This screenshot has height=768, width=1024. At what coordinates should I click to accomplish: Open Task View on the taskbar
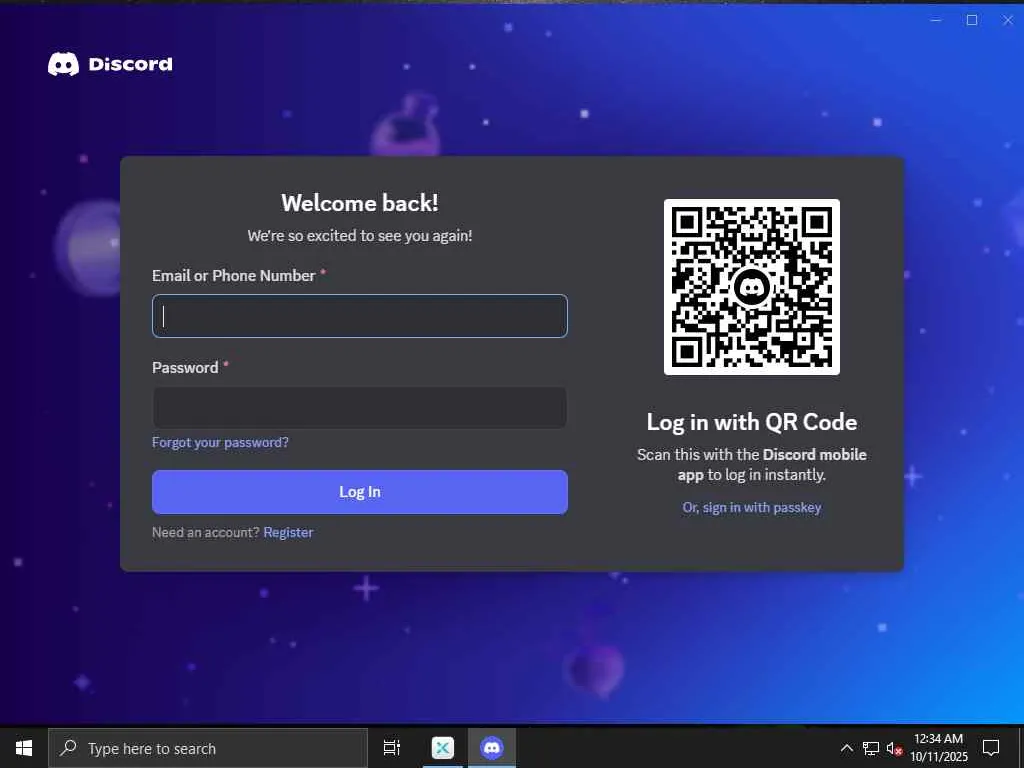click(x=392, y=748)
